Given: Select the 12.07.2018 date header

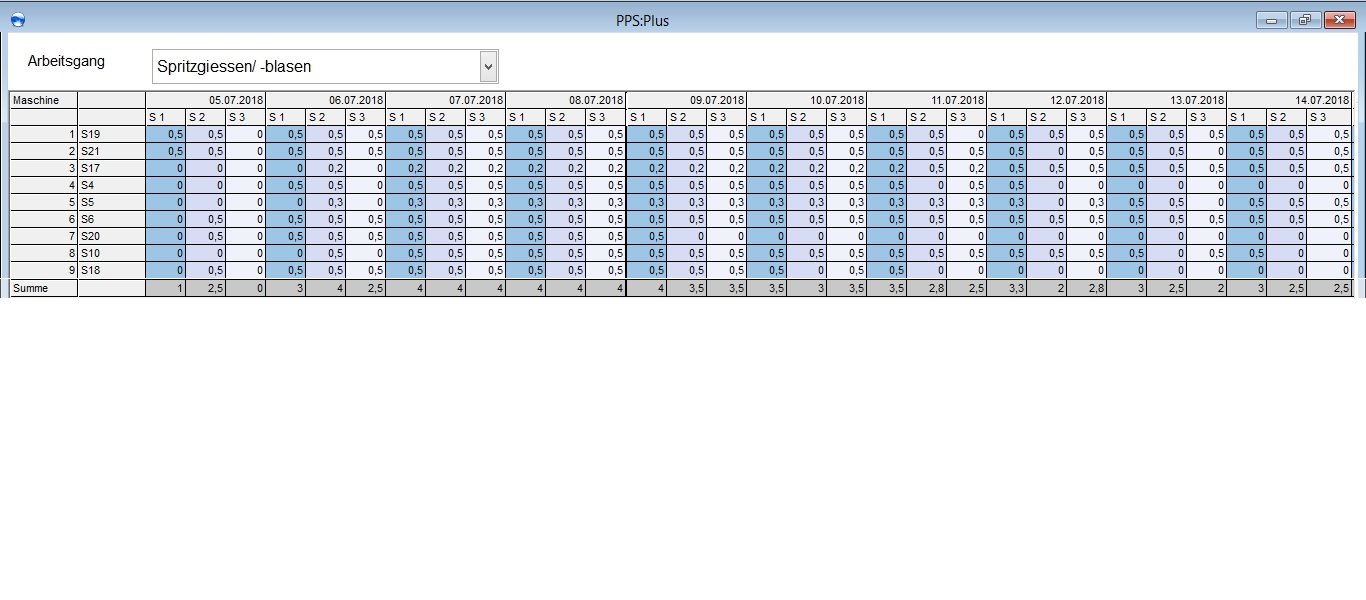Looking at the screenshot, I should (x=1046, y=100).
